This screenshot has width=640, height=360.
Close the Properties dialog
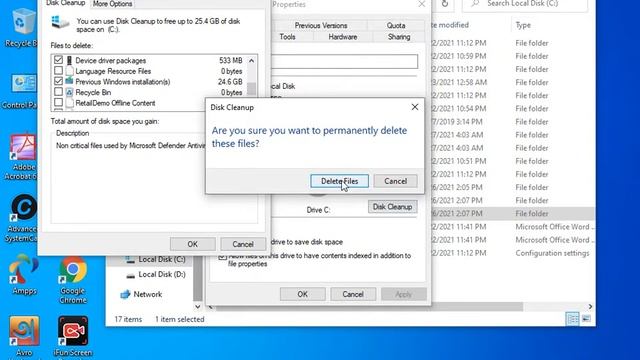point(422,4)
